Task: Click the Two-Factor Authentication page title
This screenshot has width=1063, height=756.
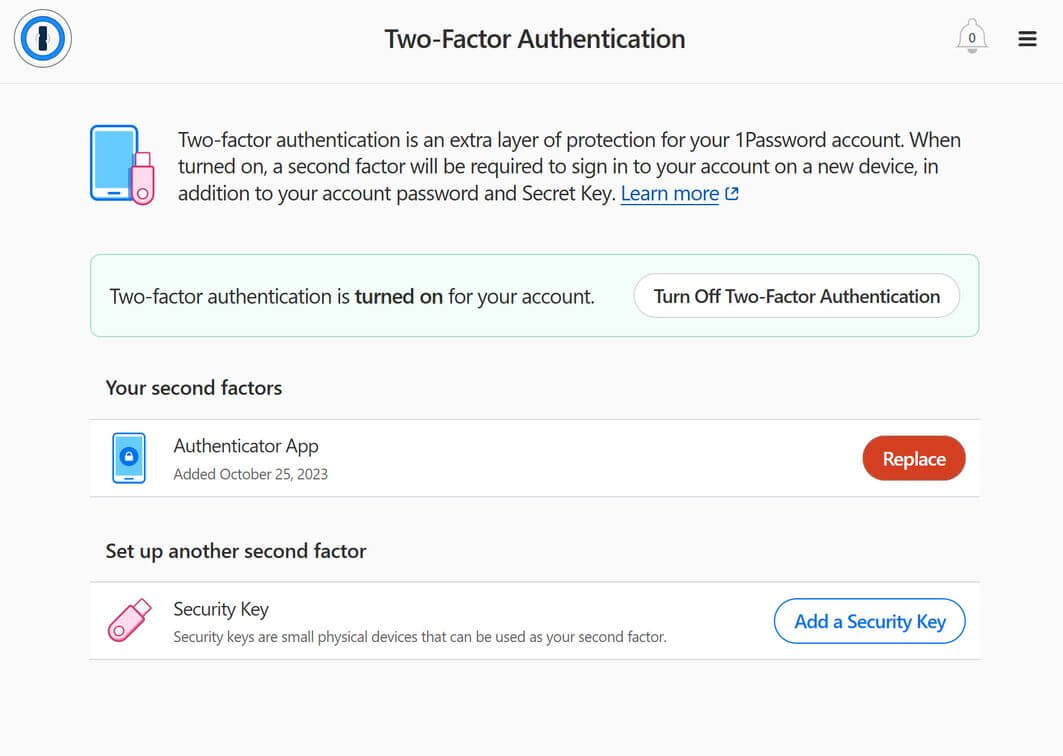Action: 535,39
